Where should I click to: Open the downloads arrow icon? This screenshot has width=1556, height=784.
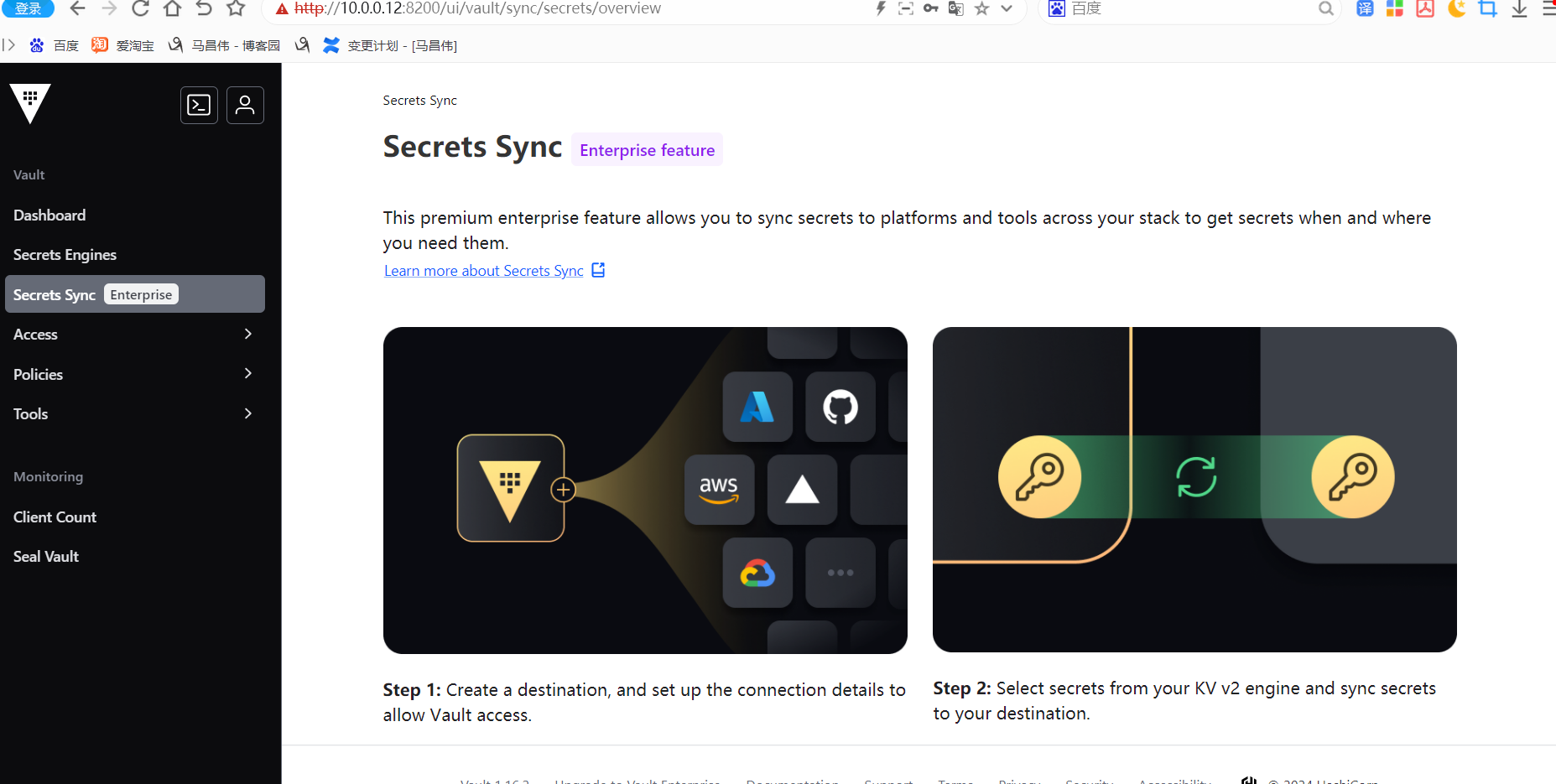[1519, 8]
